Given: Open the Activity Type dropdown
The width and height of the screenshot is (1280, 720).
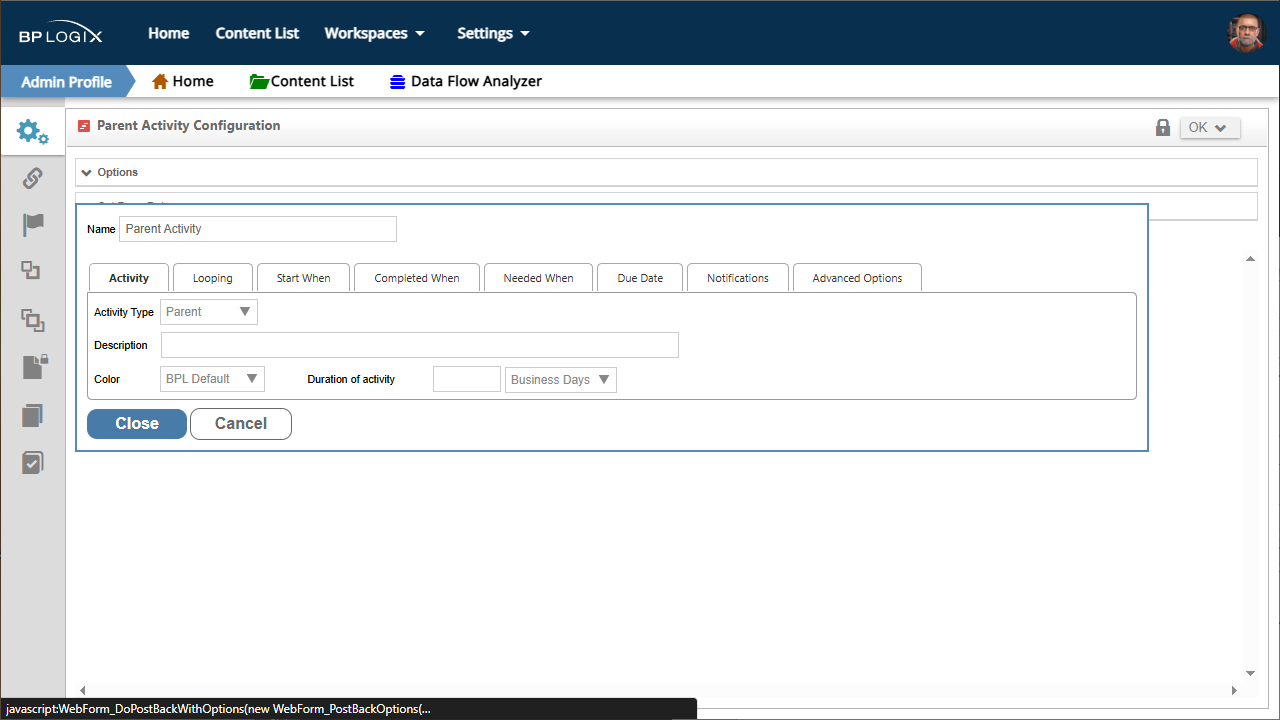Looking at the screenshot, I should [209, 312].
